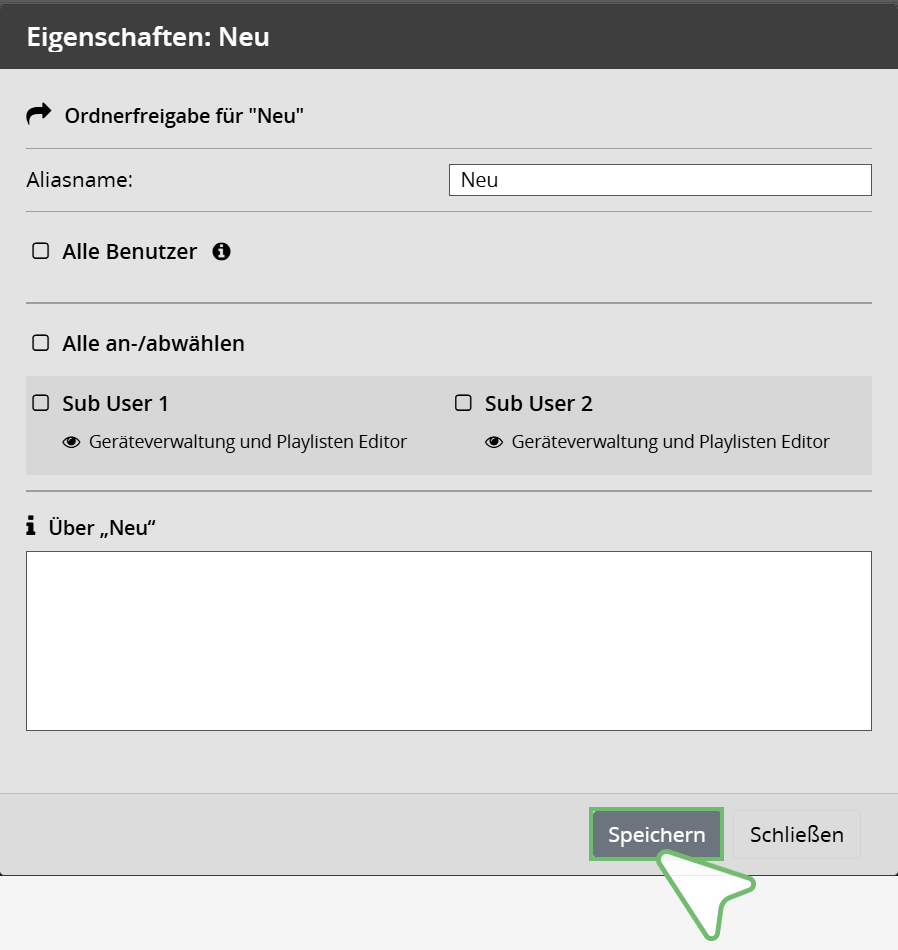
Task: Click the eye icon under Sub User 1
Action: (71, 442)
